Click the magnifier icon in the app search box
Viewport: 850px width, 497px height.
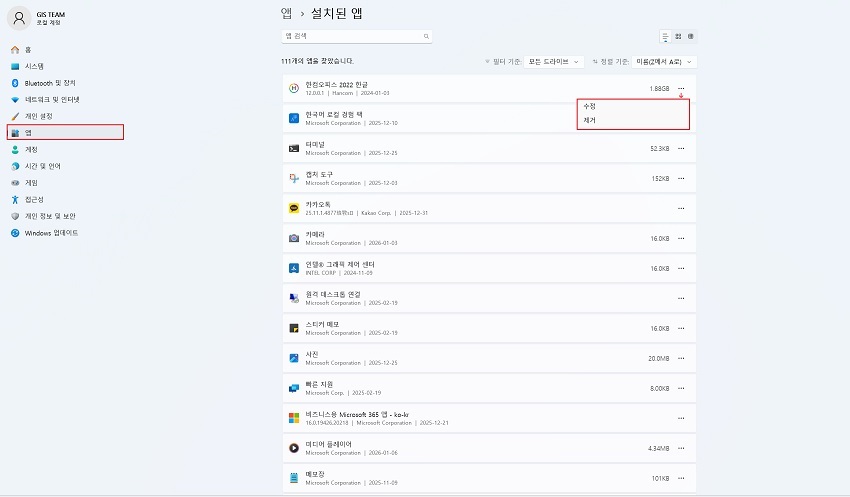click(x=426, y=36)
